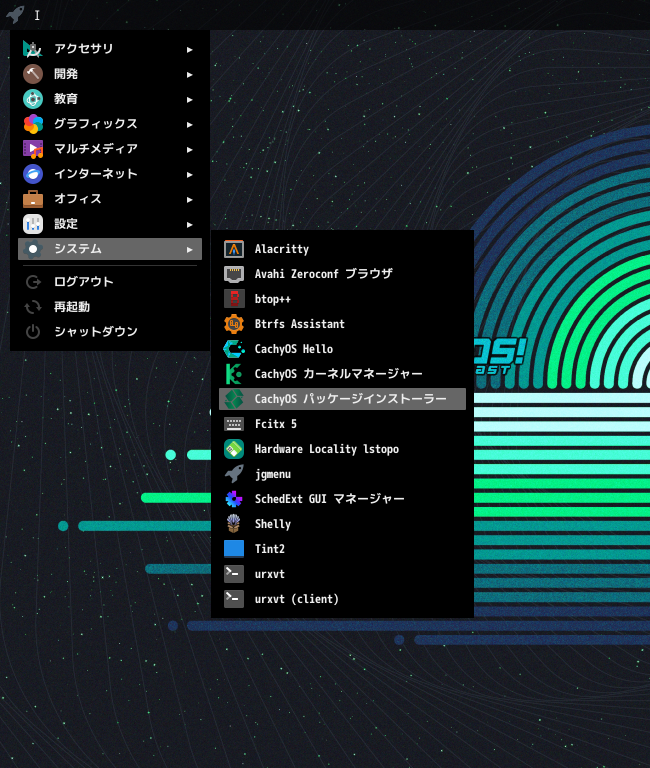Choose ログアウト to log out
Viewport: 650px width, 768px height.
(110, 282)
